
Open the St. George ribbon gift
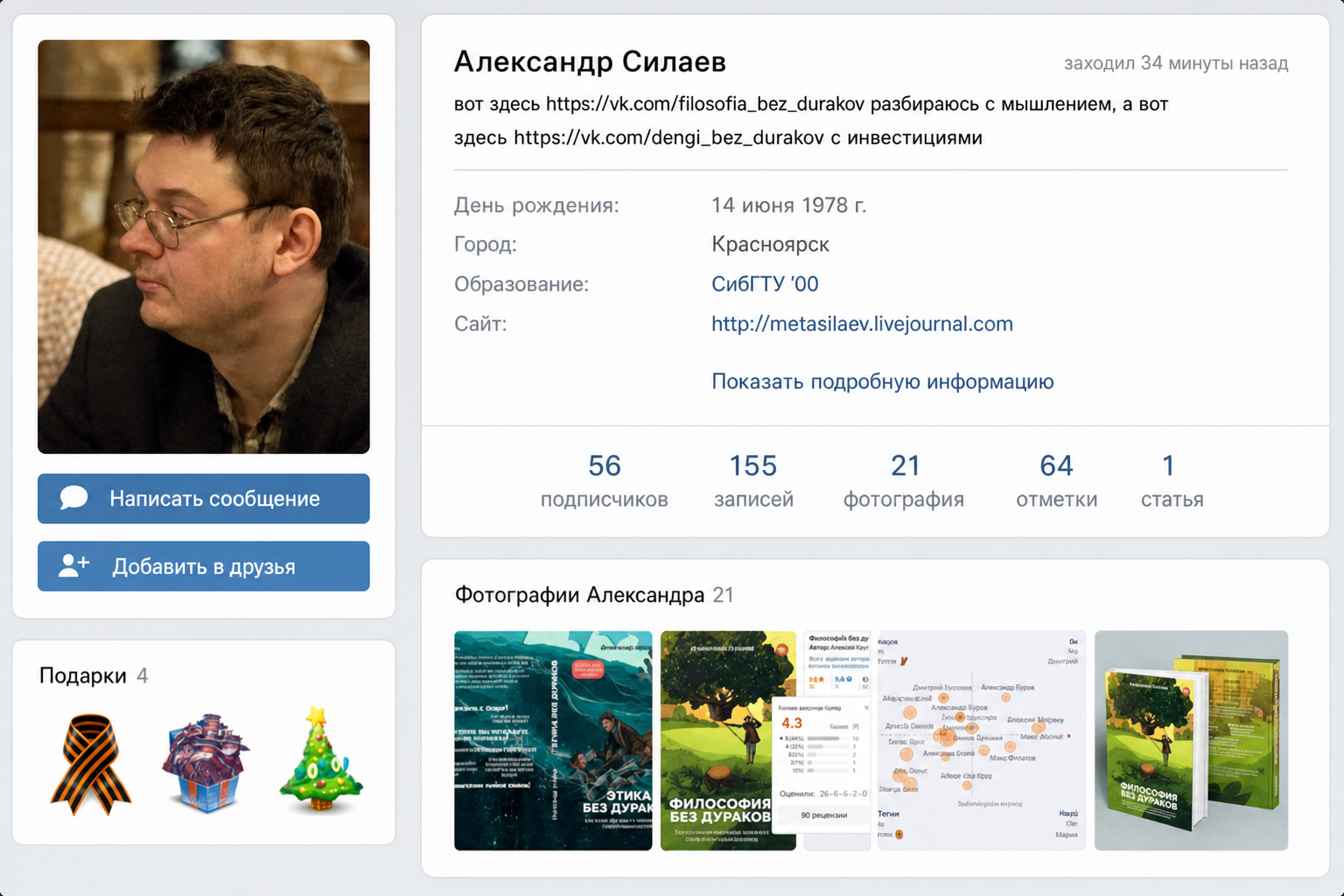click(x=91, y=764)
